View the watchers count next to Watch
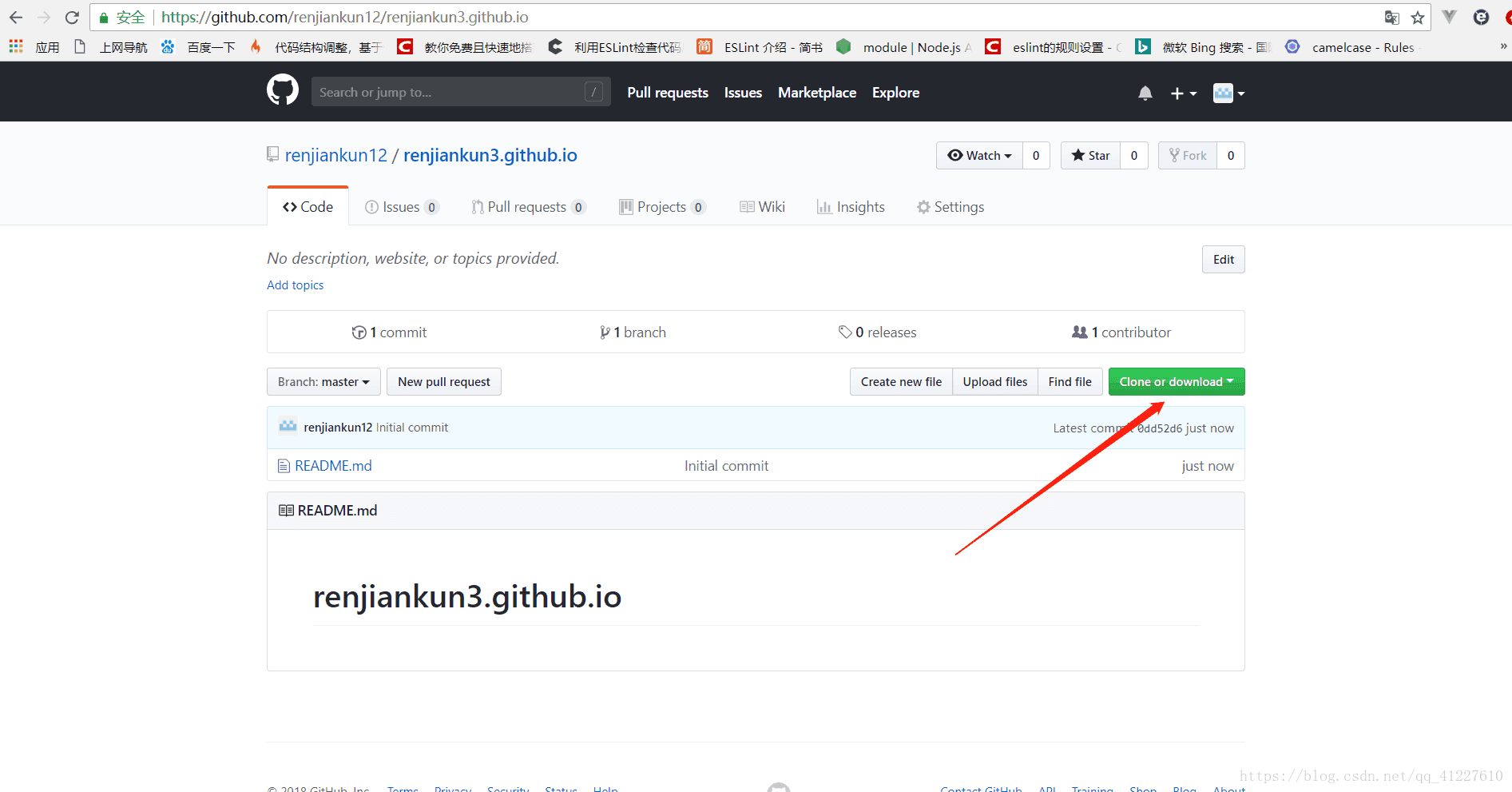The image size is (1512, 792). pos(1036,156)
